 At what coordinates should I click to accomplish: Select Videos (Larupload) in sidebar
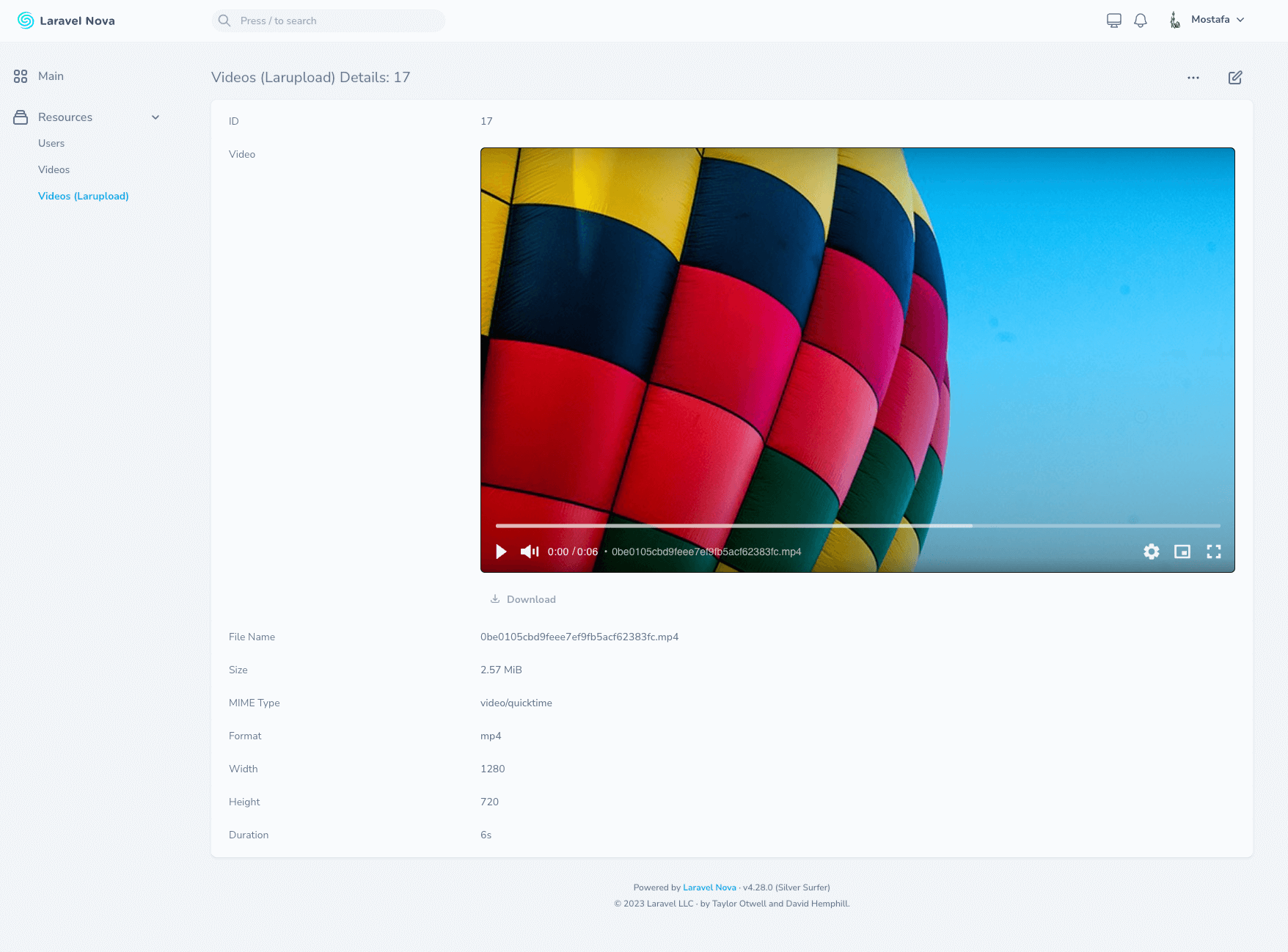tap(84, 196)
